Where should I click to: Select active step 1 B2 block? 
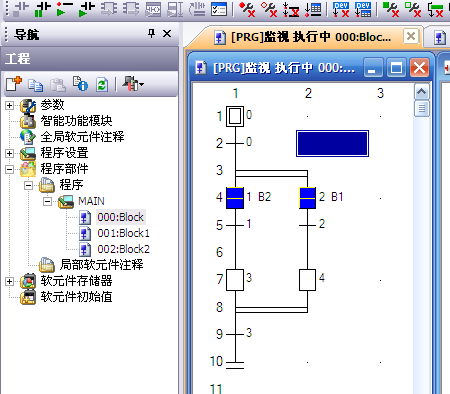[x=235, y=198]
